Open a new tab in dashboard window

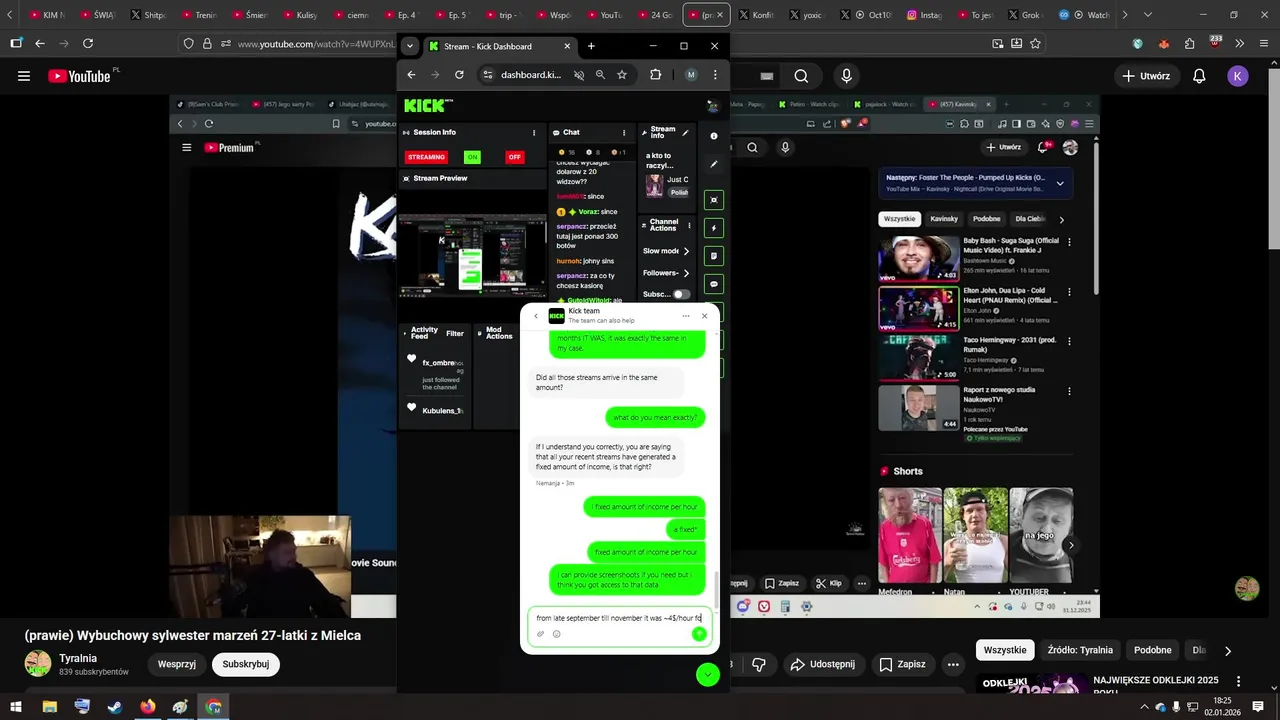[591, 46]
